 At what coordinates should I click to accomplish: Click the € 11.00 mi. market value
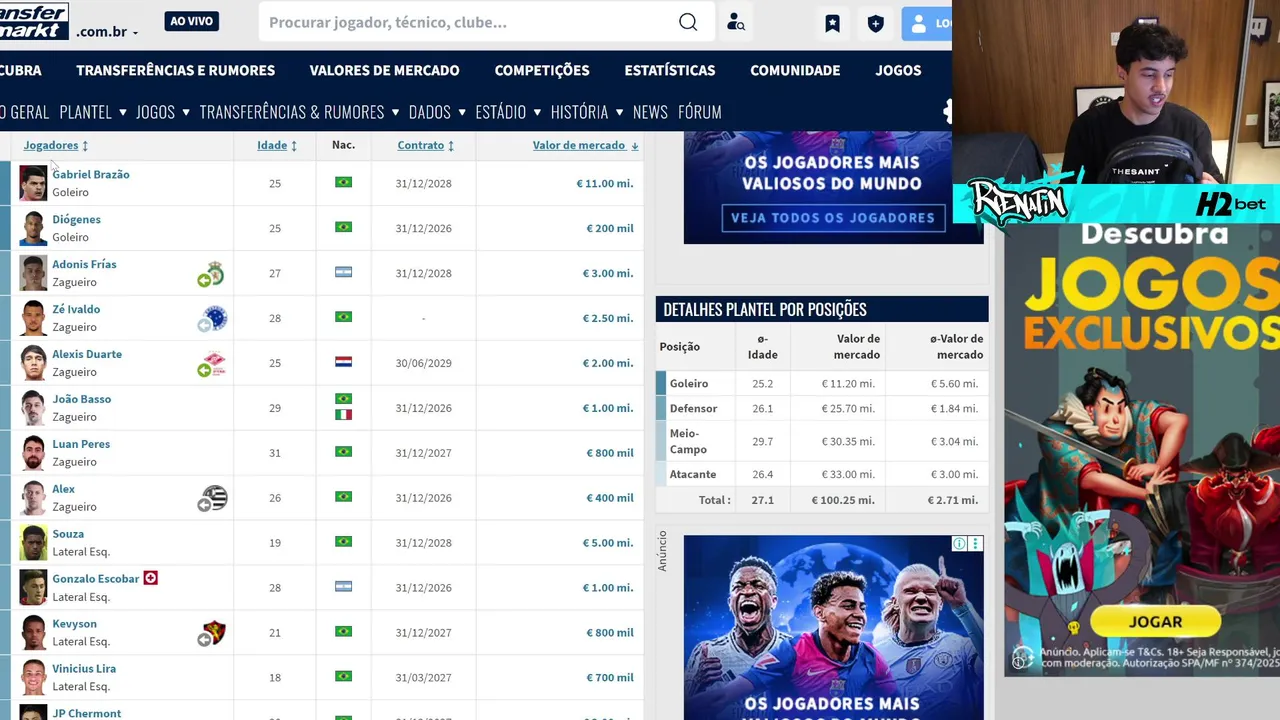(x=605, y=183)
